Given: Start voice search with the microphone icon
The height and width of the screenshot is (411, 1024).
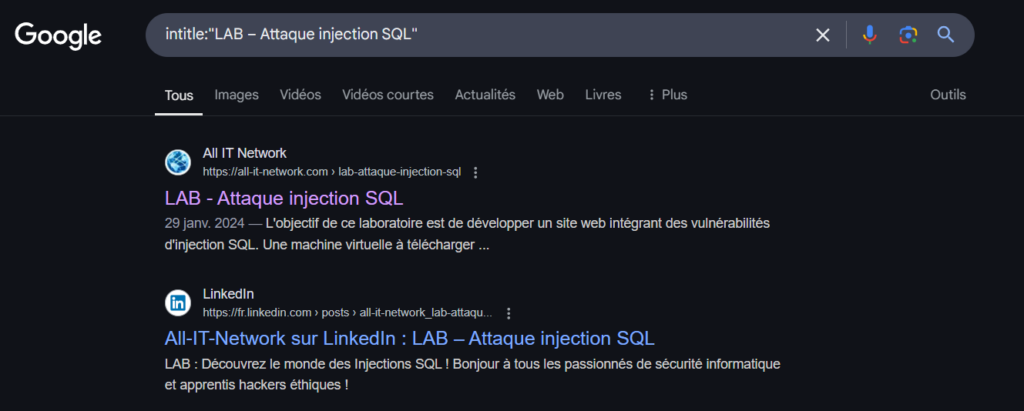Looking at the screenshot, I should pyautogui.click(x=870, y=35).
